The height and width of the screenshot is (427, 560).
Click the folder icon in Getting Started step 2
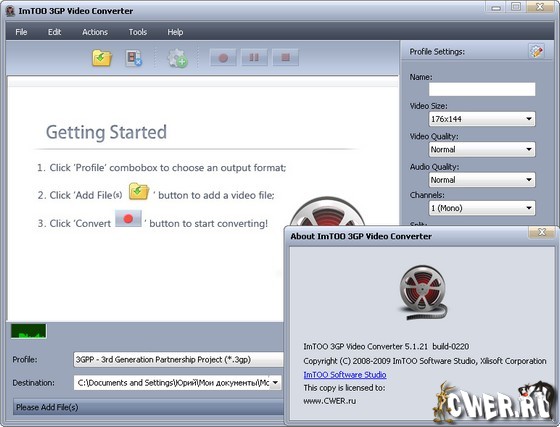pyautogui.click(x=139, y=191)
